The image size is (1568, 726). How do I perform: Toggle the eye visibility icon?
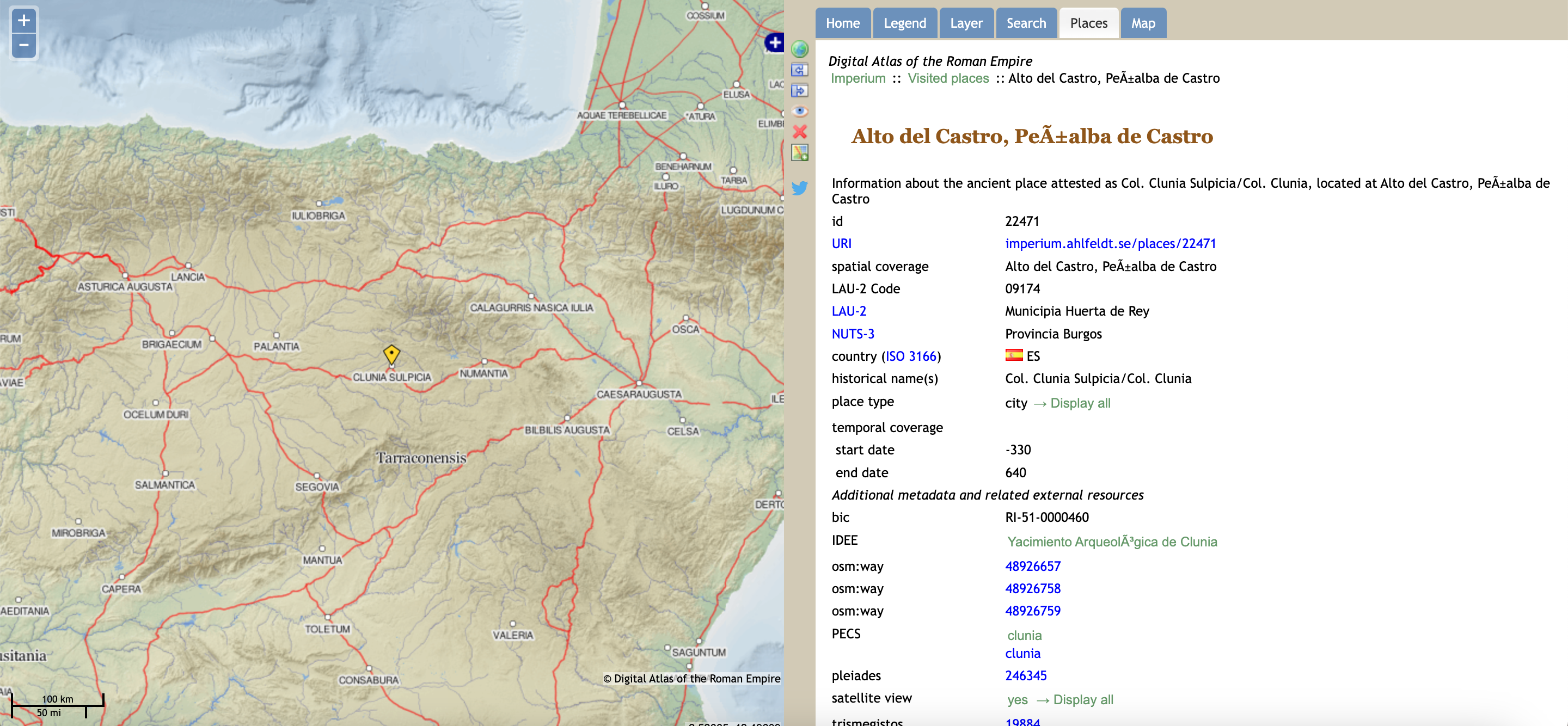[x=799, y=111]
